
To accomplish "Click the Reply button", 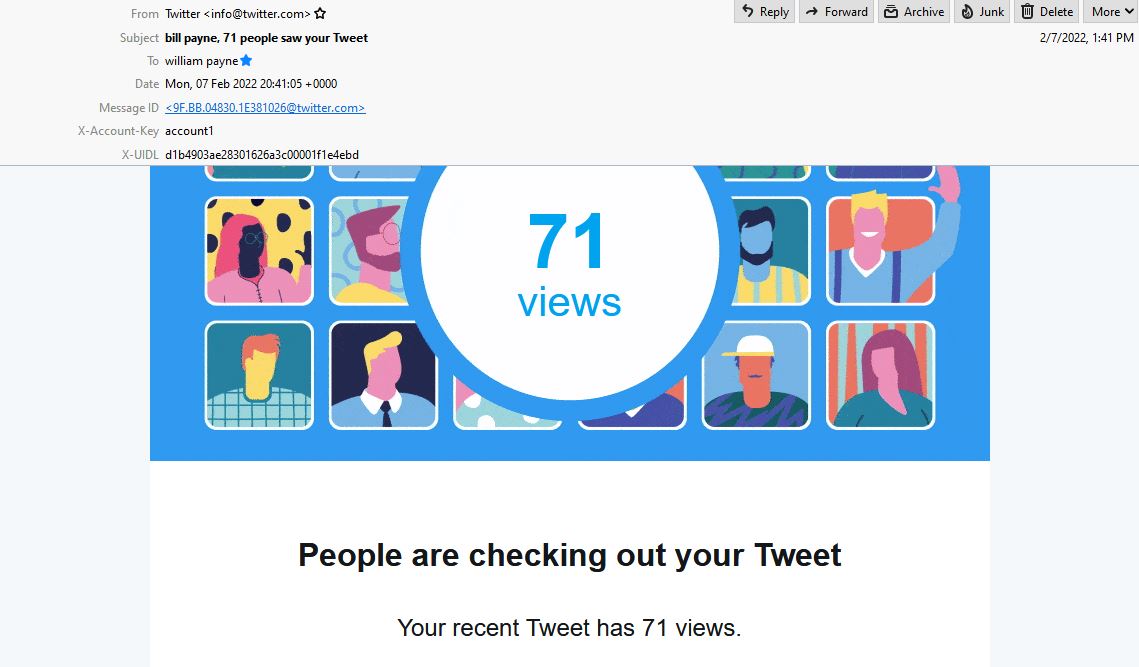I will click(764, 12).
